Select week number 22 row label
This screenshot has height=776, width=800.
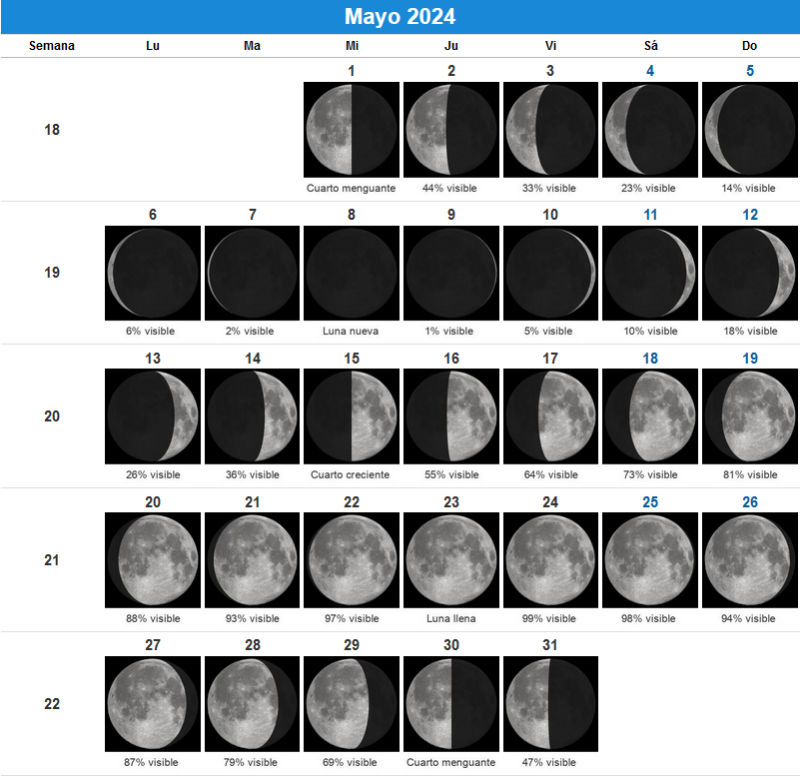coord(52,703)
